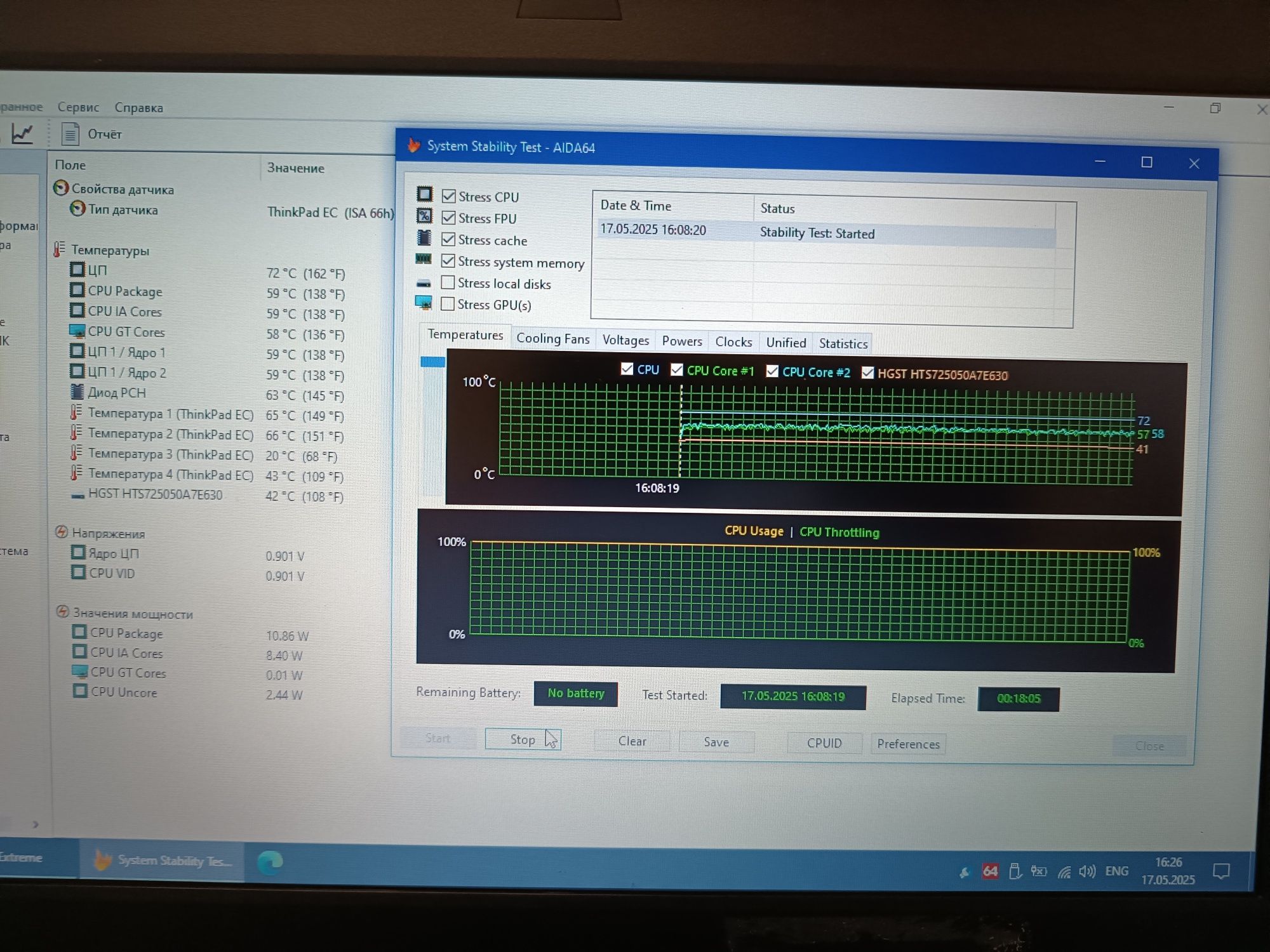Select the Диод PCH chip icon

click(77, 392)
